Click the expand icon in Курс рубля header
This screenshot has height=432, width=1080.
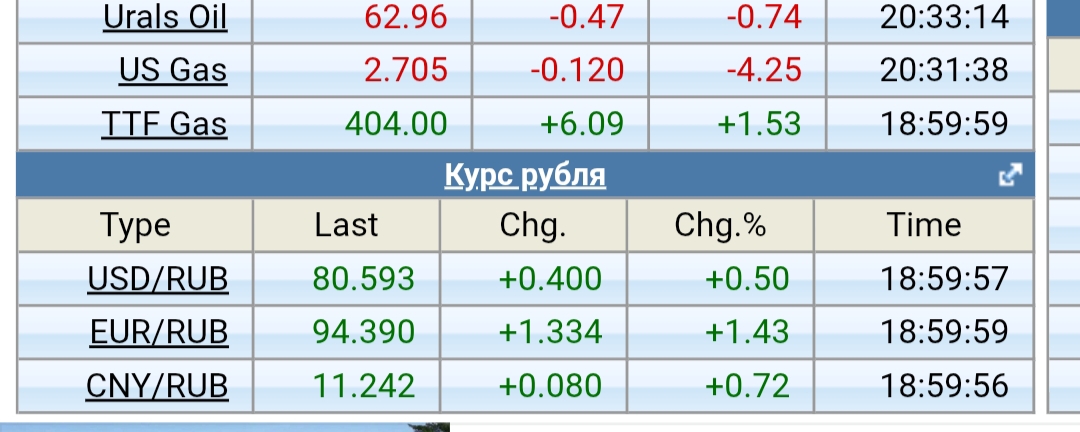coord(1010,176)
